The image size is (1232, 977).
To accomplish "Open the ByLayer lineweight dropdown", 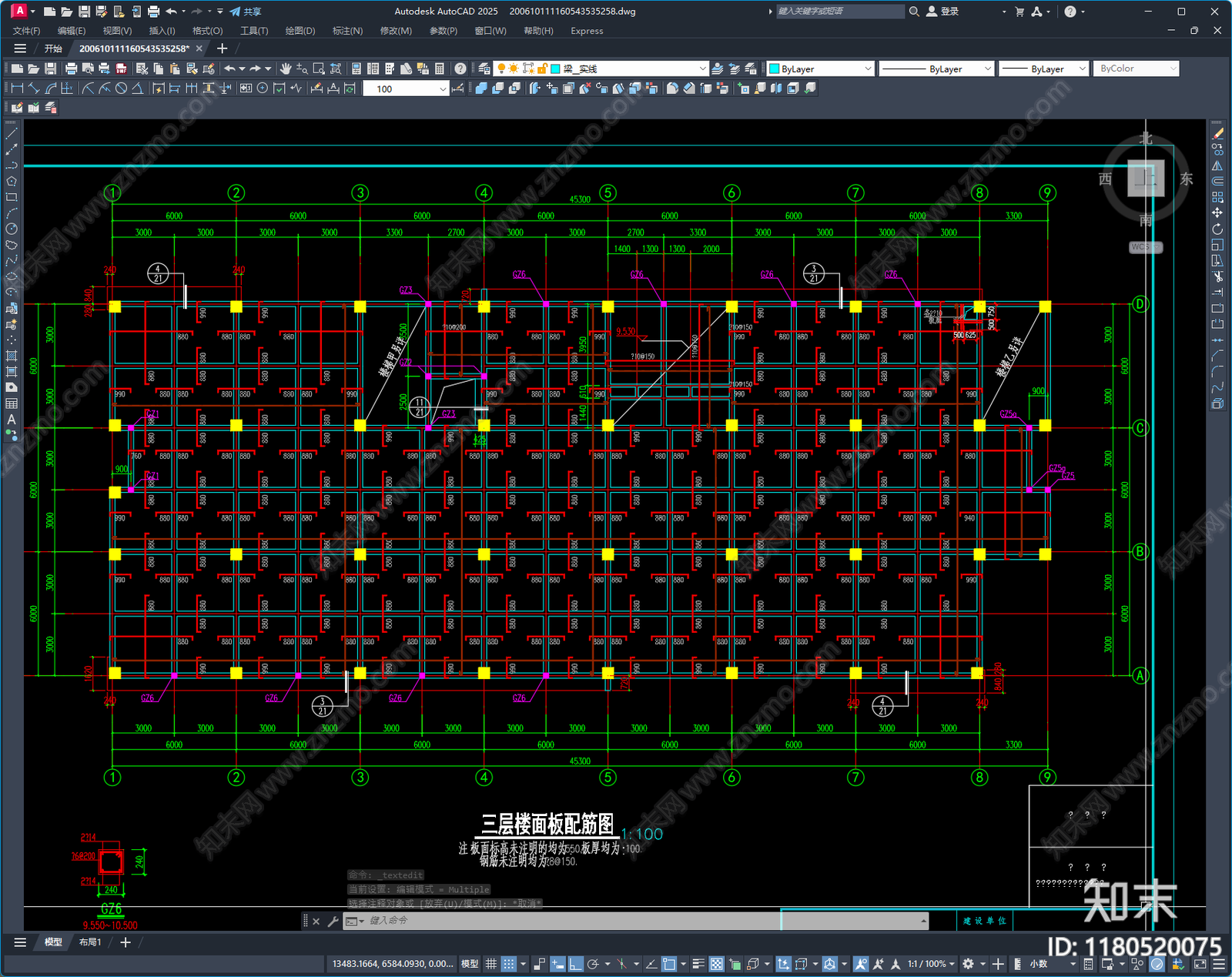I will click(x=1043, y=69).
